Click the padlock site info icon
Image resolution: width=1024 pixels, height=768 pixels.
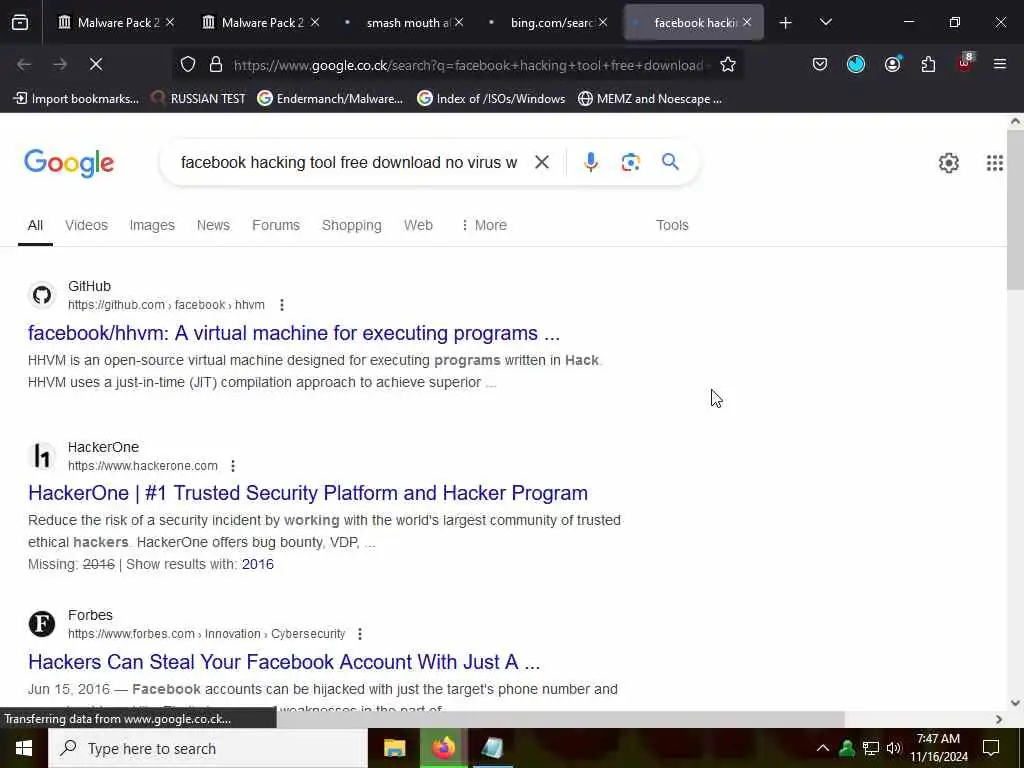pyautogui.click(x=216, y=64)
